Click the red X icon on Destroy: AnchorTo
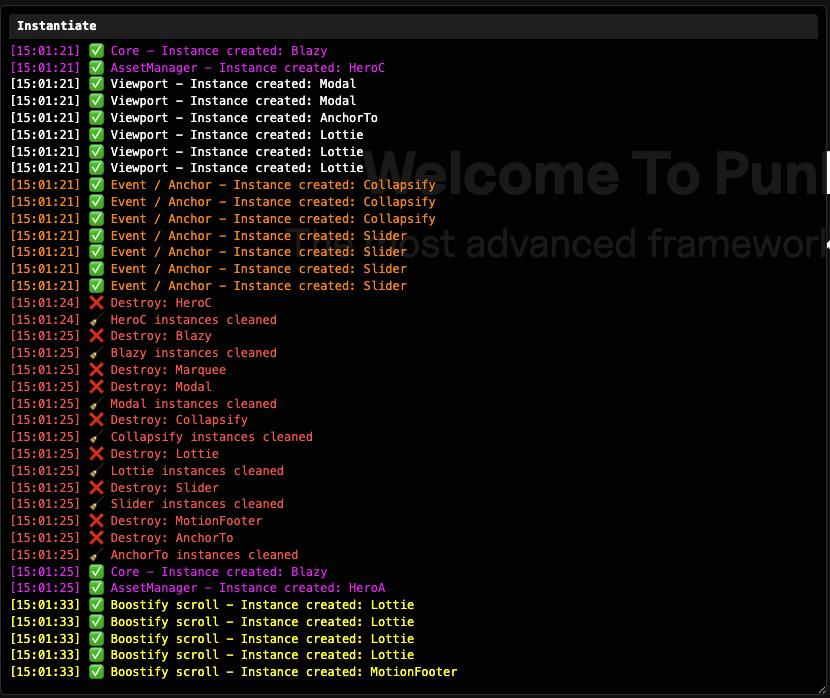Viewport: 830px width, 698px height. click(x=96, y=537)
